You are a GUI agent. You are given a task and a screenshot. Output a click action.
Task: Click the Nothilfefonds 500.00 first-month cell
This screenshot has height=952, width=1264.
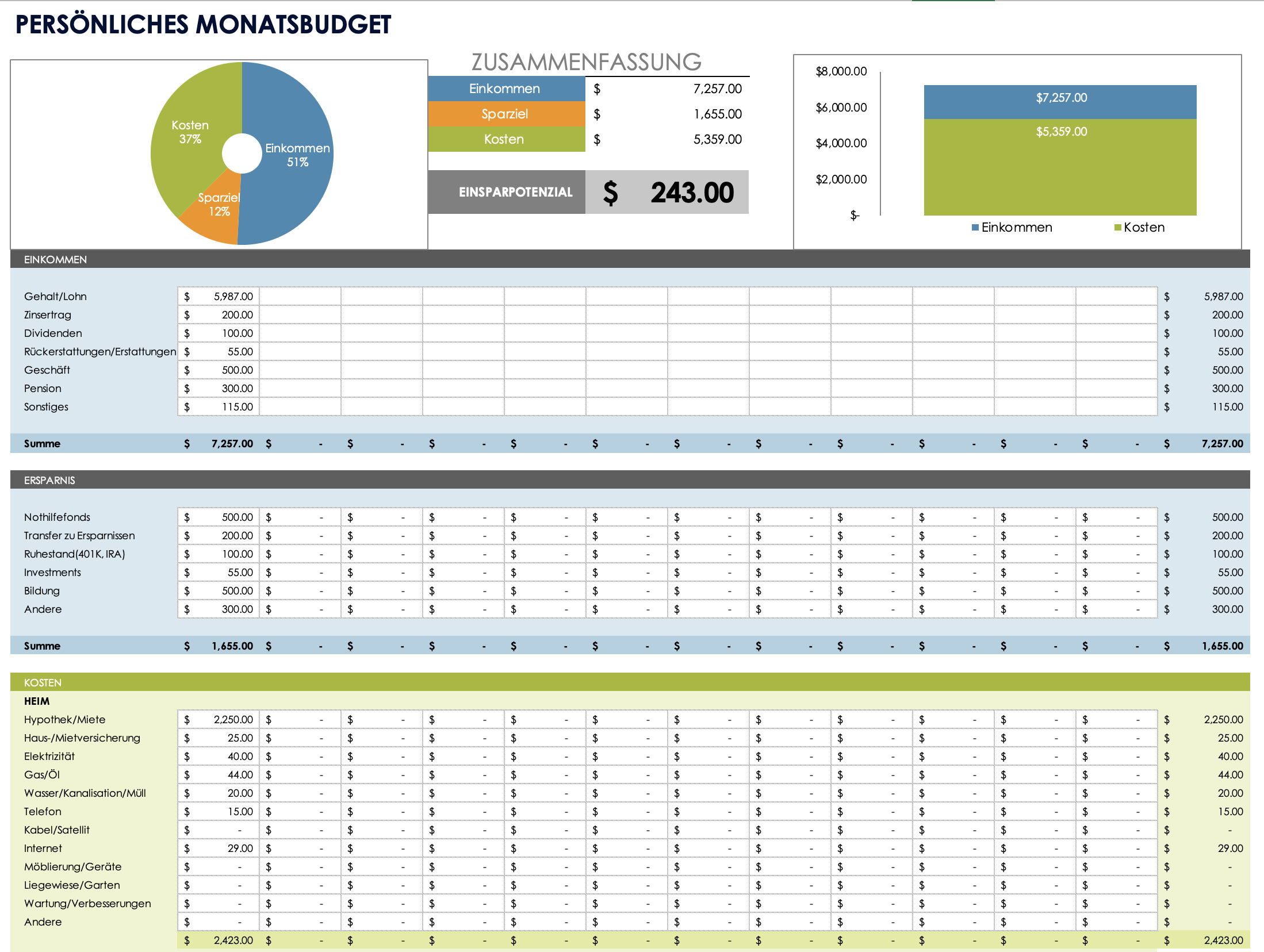point(219,517)
